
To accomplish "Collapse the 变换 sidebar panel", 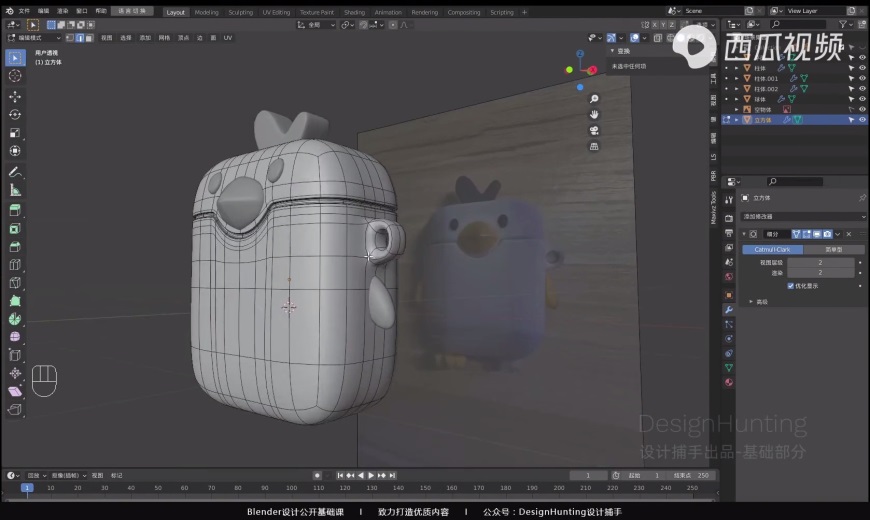I will 613,51.
